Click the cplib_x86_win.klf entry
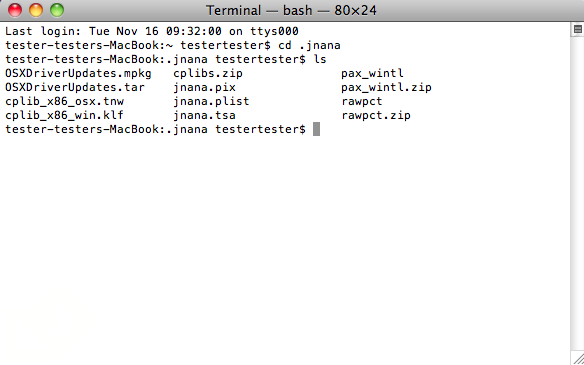The height and width of the screenshot is (365, 584). coord(64,115)
